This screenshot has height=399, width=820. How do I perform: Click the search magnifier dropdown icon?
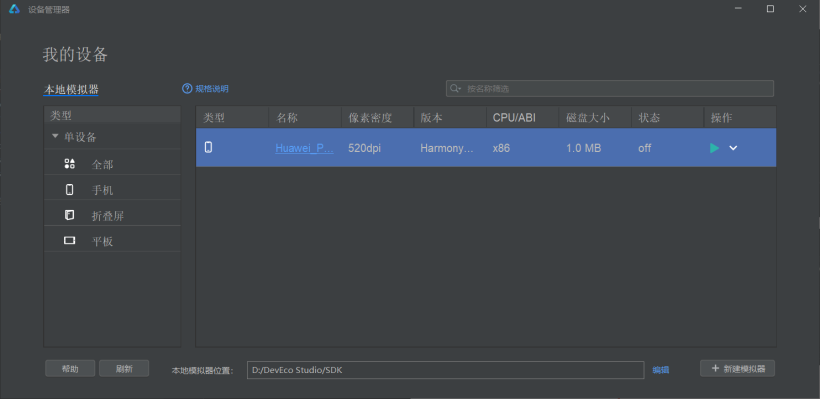(x=455, y=88)
